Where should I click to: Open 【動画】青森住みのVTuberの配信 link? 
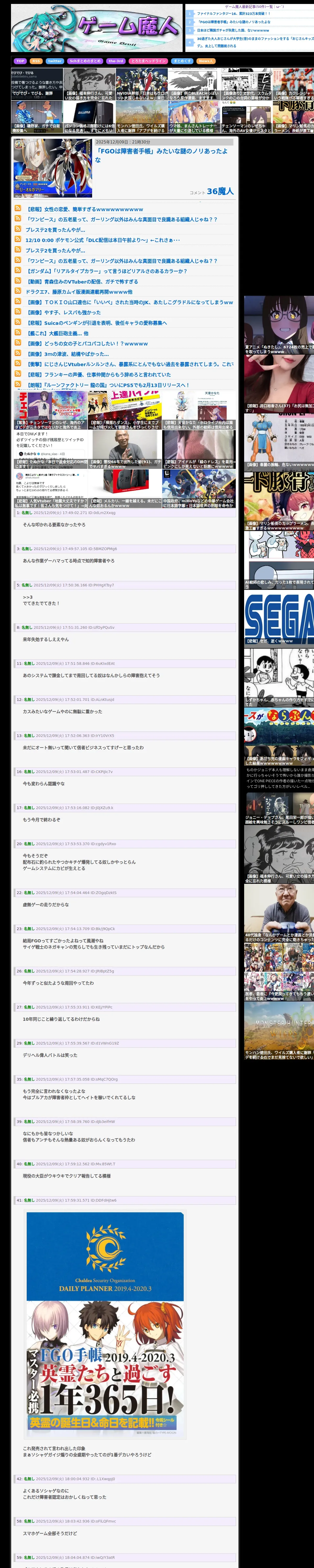click(x=82, y=281)
